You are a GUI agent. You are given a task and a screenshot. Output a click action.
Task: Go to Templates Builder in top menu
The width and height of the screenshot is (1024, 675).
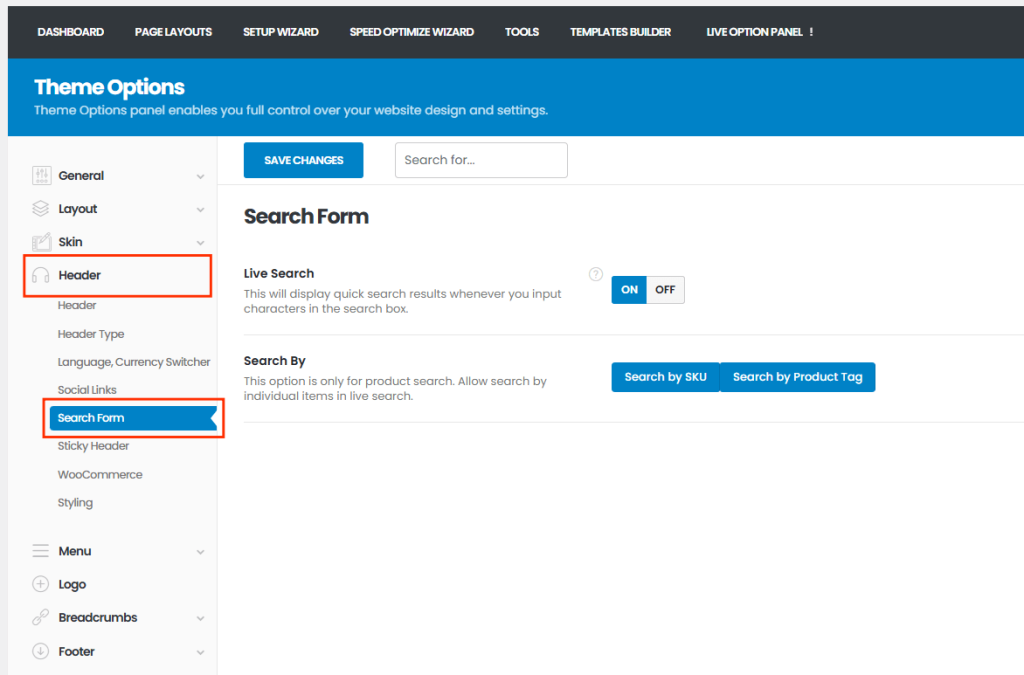(620, 32)
